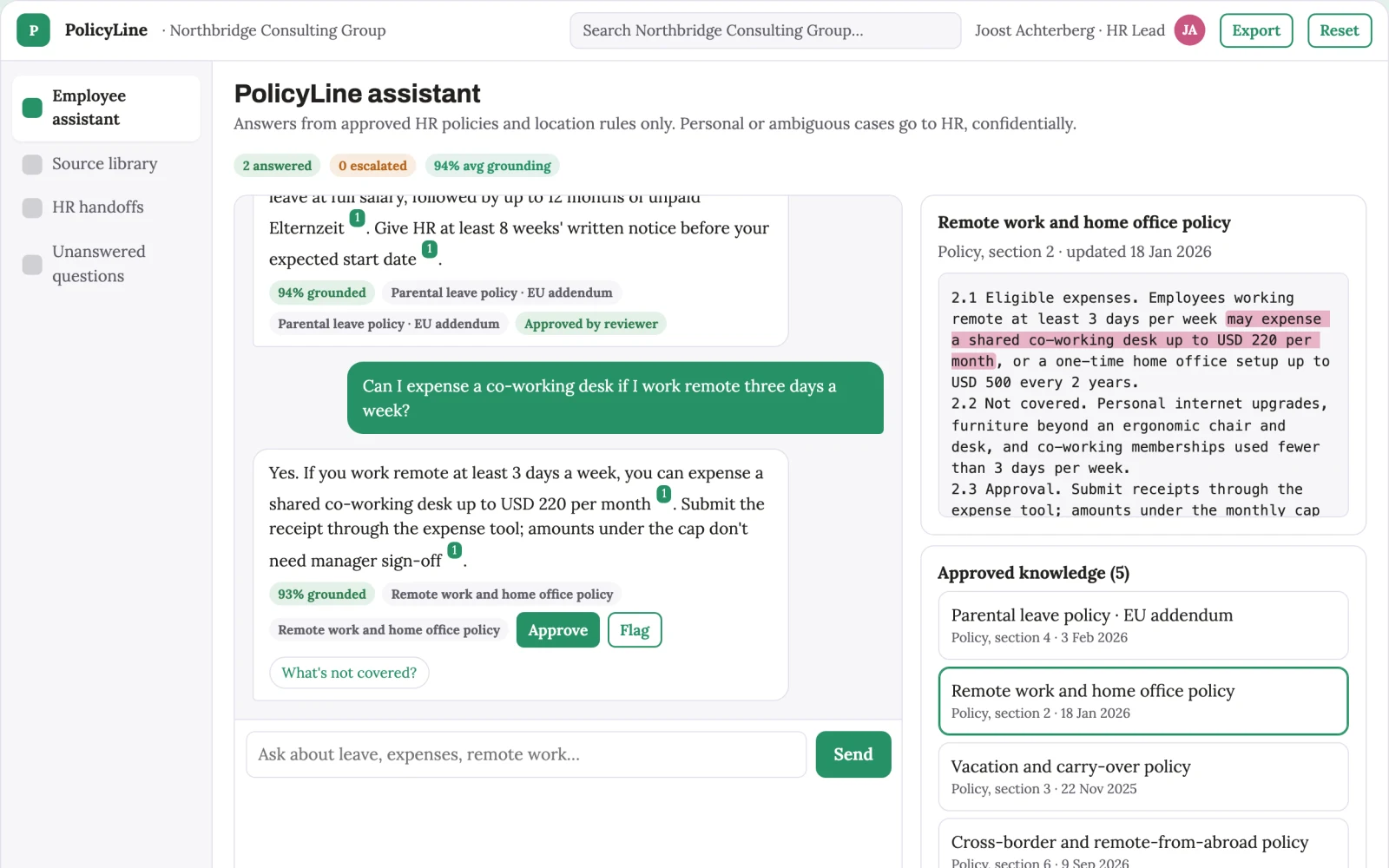This screenshot has height=868, width=1389.
Task: Open citation marker after USD 220 per month
Action: [663, 494]
